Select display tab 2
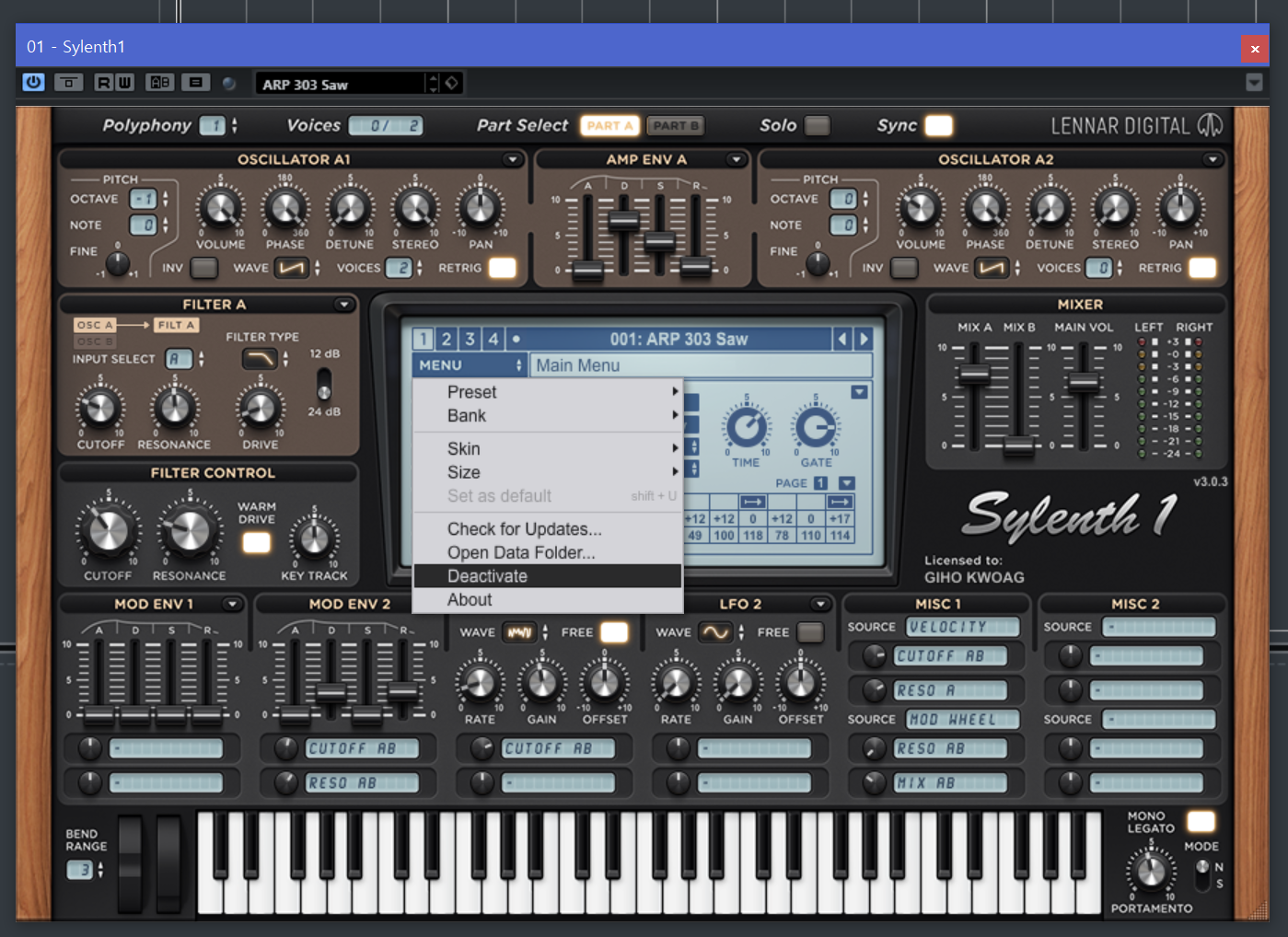 [x=446, y=339]
